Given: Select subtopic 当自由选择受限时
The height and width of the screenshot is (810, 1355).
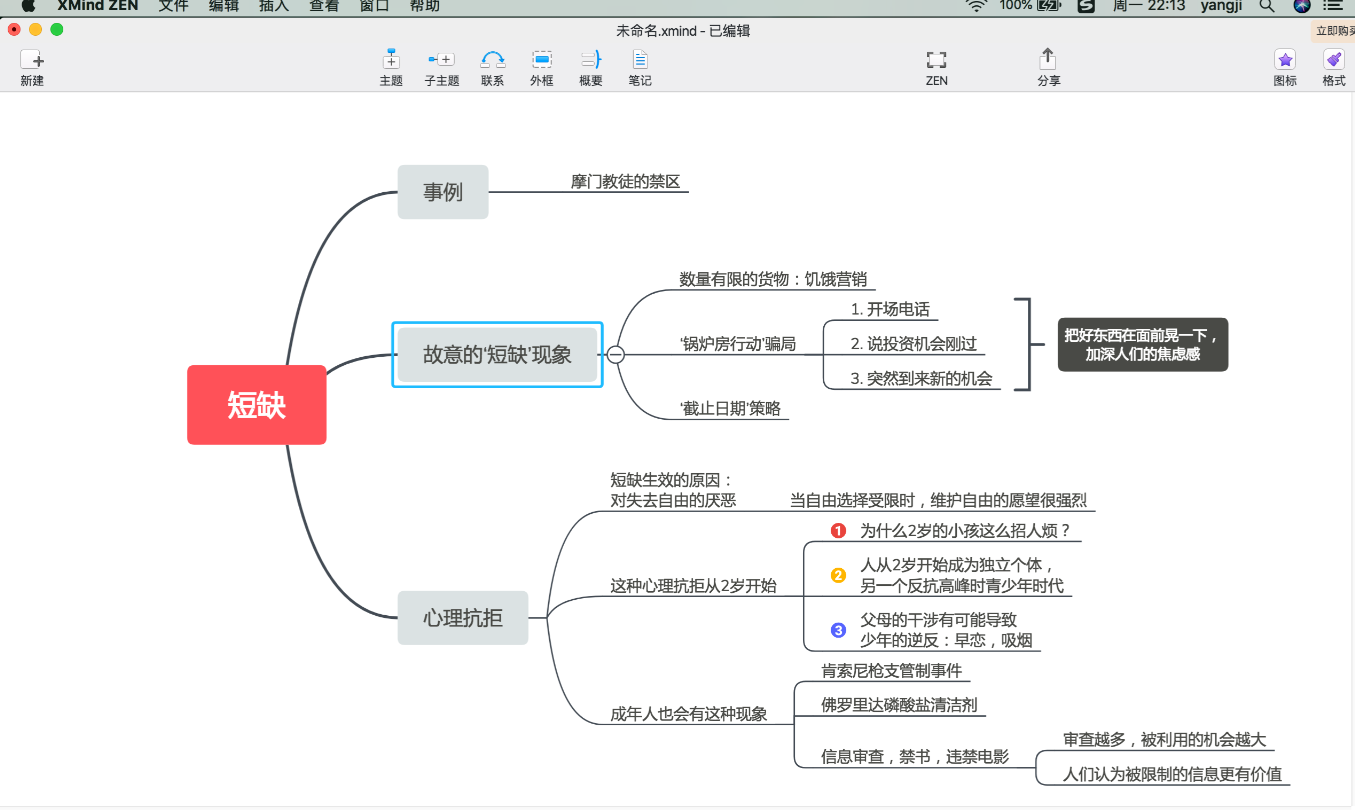Looking at the screenshot, I should point(938,500).
